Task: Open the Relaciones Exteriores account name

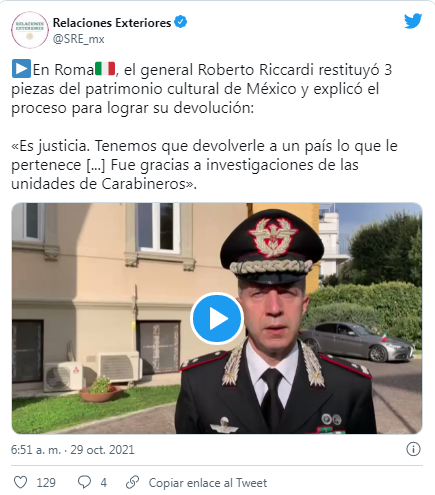Action: click(x=112, y=23)
